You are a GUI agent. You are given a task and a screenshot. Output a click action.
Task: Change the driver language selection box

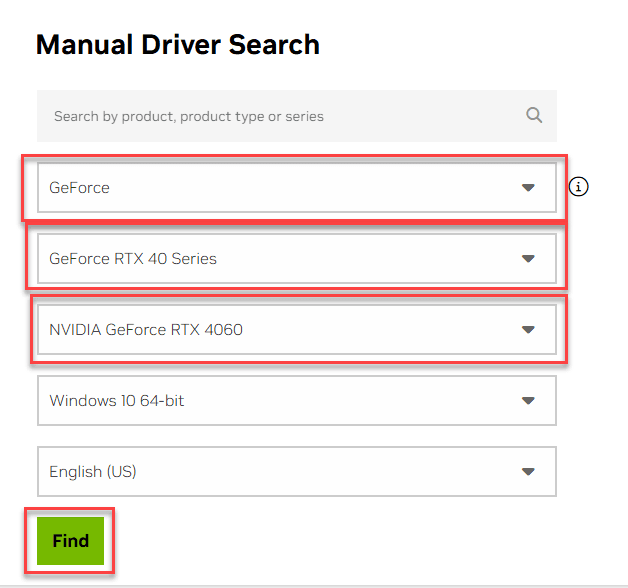tap(296, 471)
